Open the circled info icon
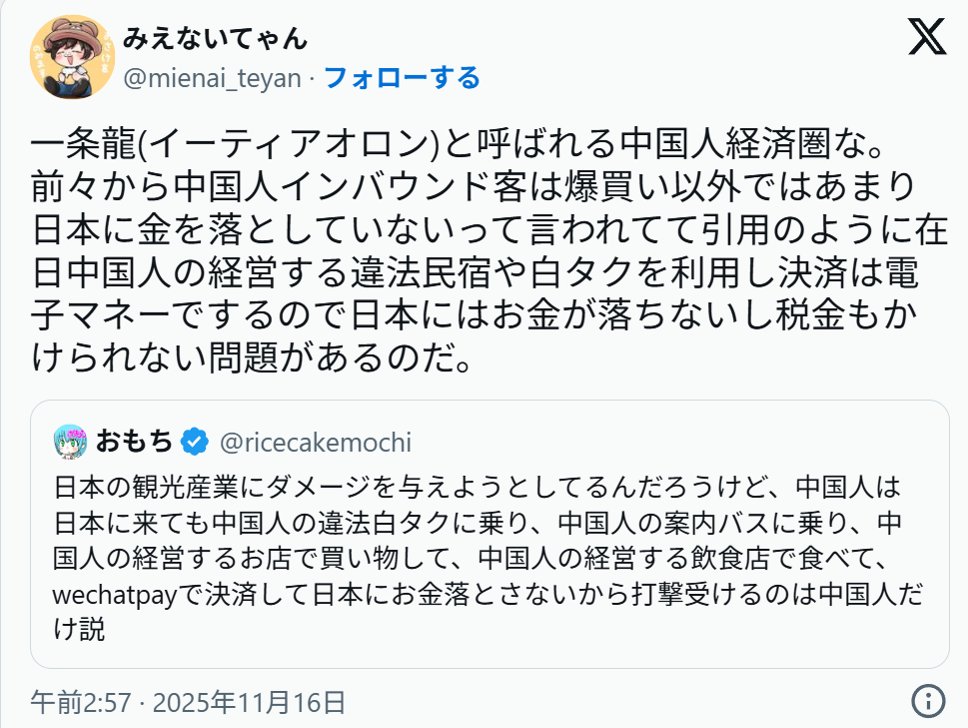 pyautogui.click(x=929, y=699)
